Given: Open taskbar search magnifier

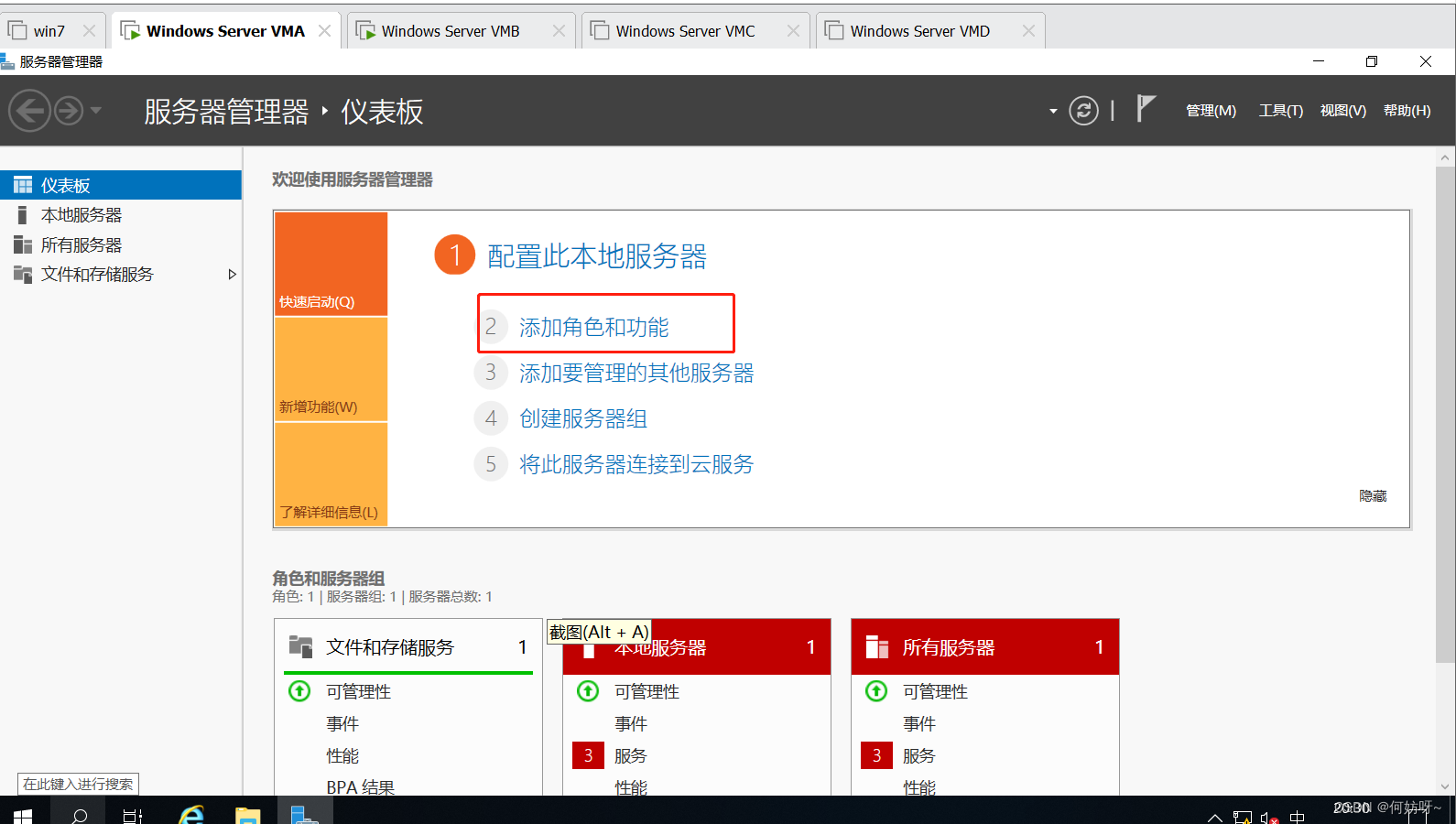Looking at the screenshot, I should pos(80,814).
